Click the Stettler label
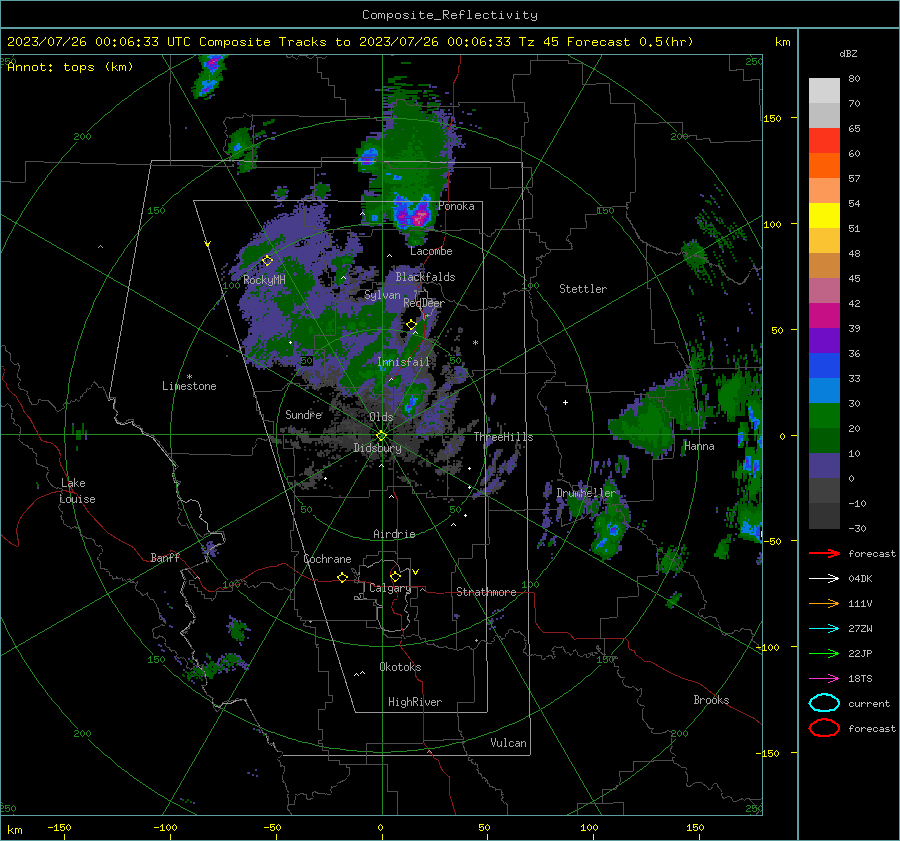 coord(583,289)
